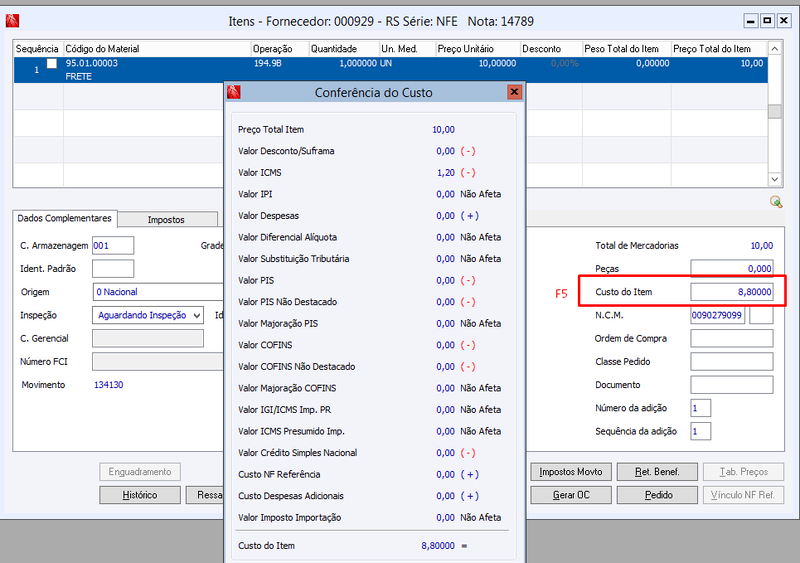Click the Custo do Item field
800x563 pixels.
(x=732, y=292)
